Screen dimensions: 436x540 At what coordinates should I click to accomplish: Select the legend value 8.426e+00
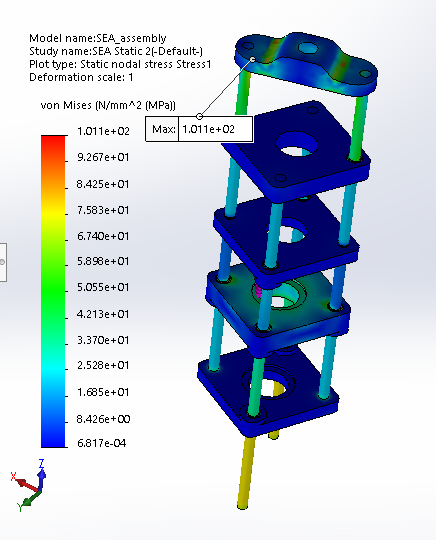103,419
